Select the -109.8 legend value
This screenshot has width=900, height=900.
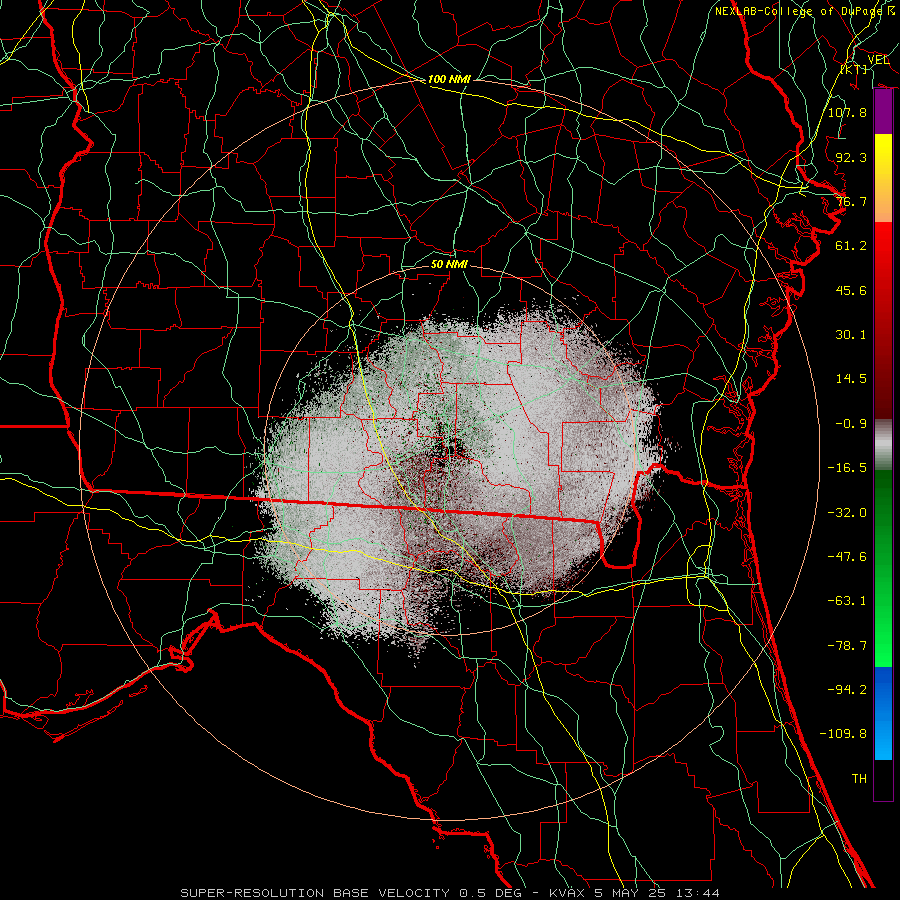[843, 734]
